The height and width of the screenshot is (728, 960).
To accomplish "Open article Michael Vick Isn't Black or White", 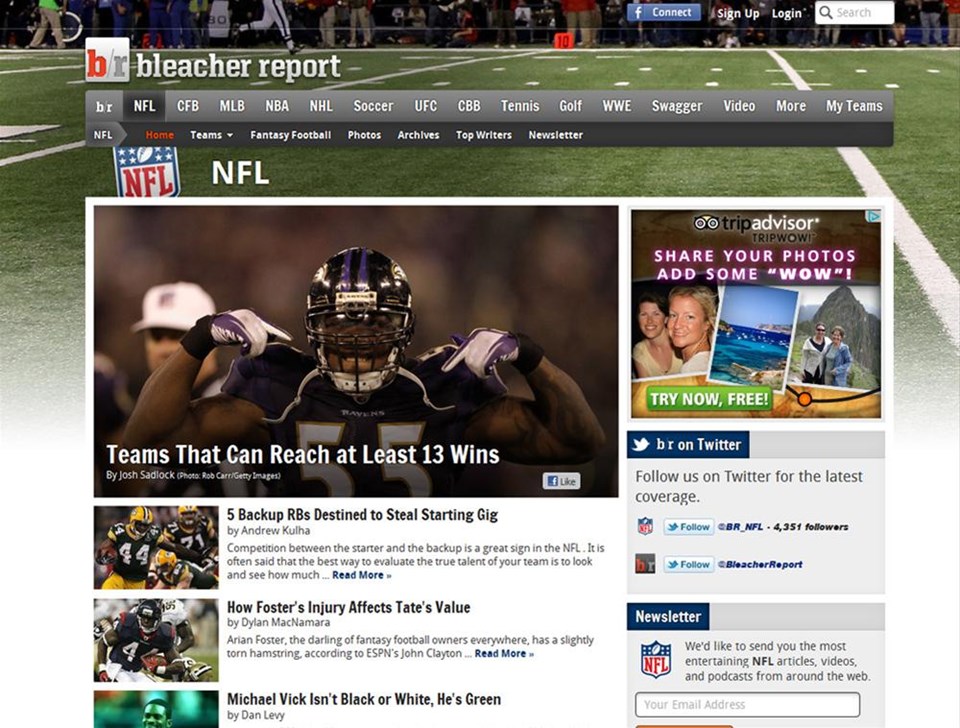I will [364, 699].
